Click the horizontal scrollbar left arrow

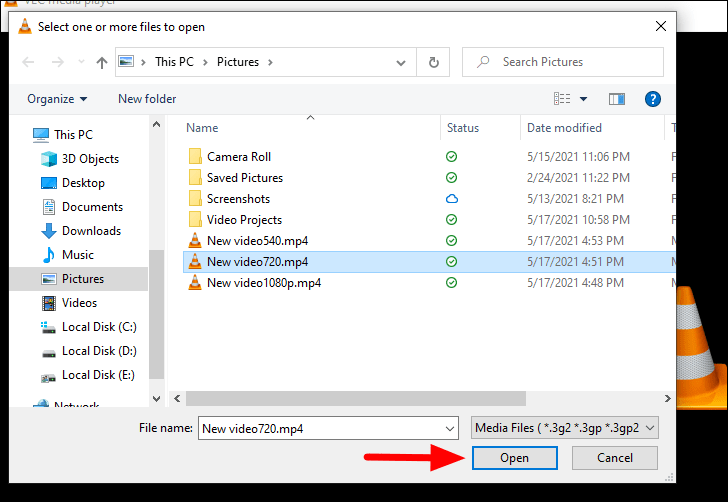177,398
